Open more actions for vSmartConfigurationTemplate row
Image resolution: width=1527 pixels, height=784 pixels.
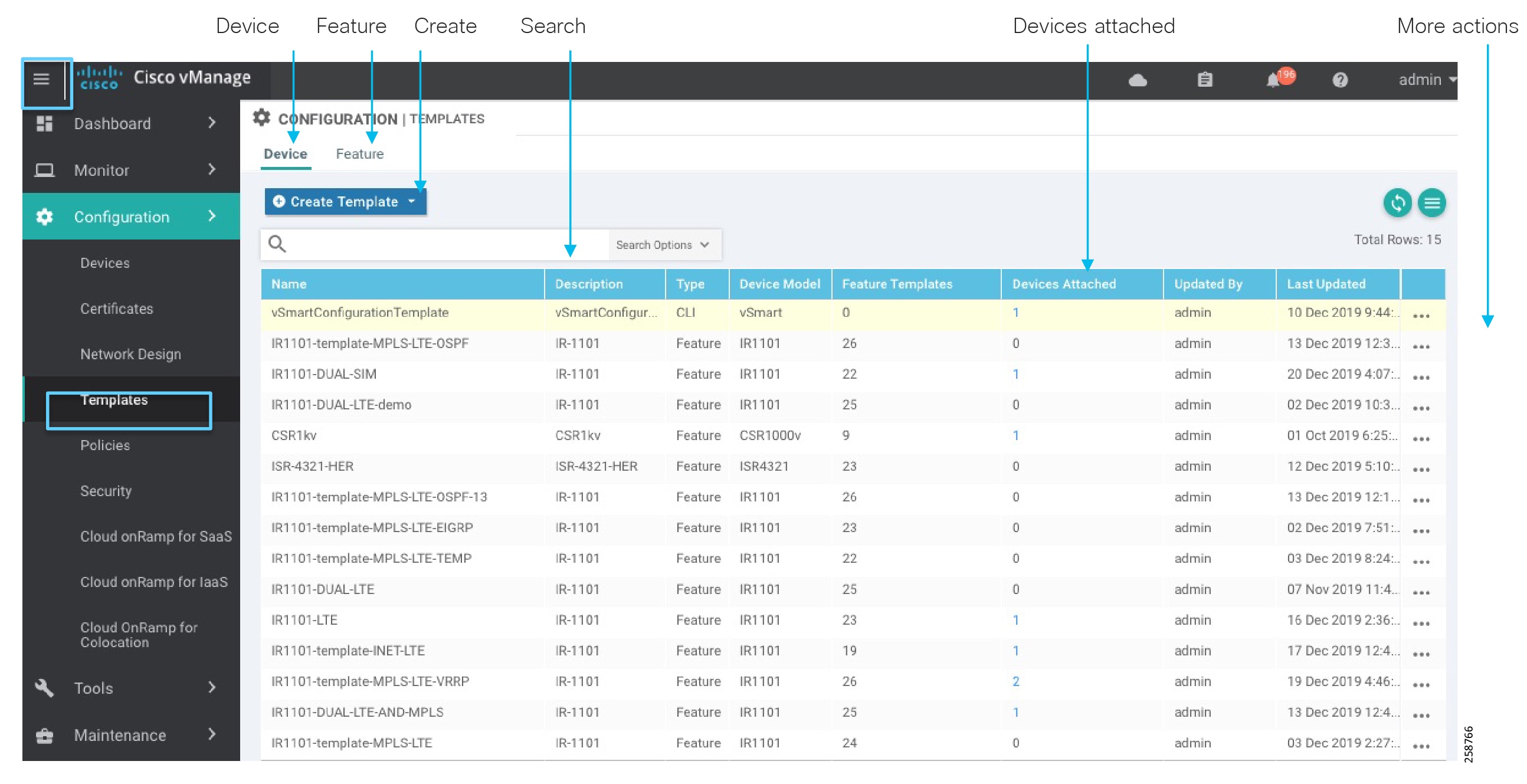pos(1421,316)
